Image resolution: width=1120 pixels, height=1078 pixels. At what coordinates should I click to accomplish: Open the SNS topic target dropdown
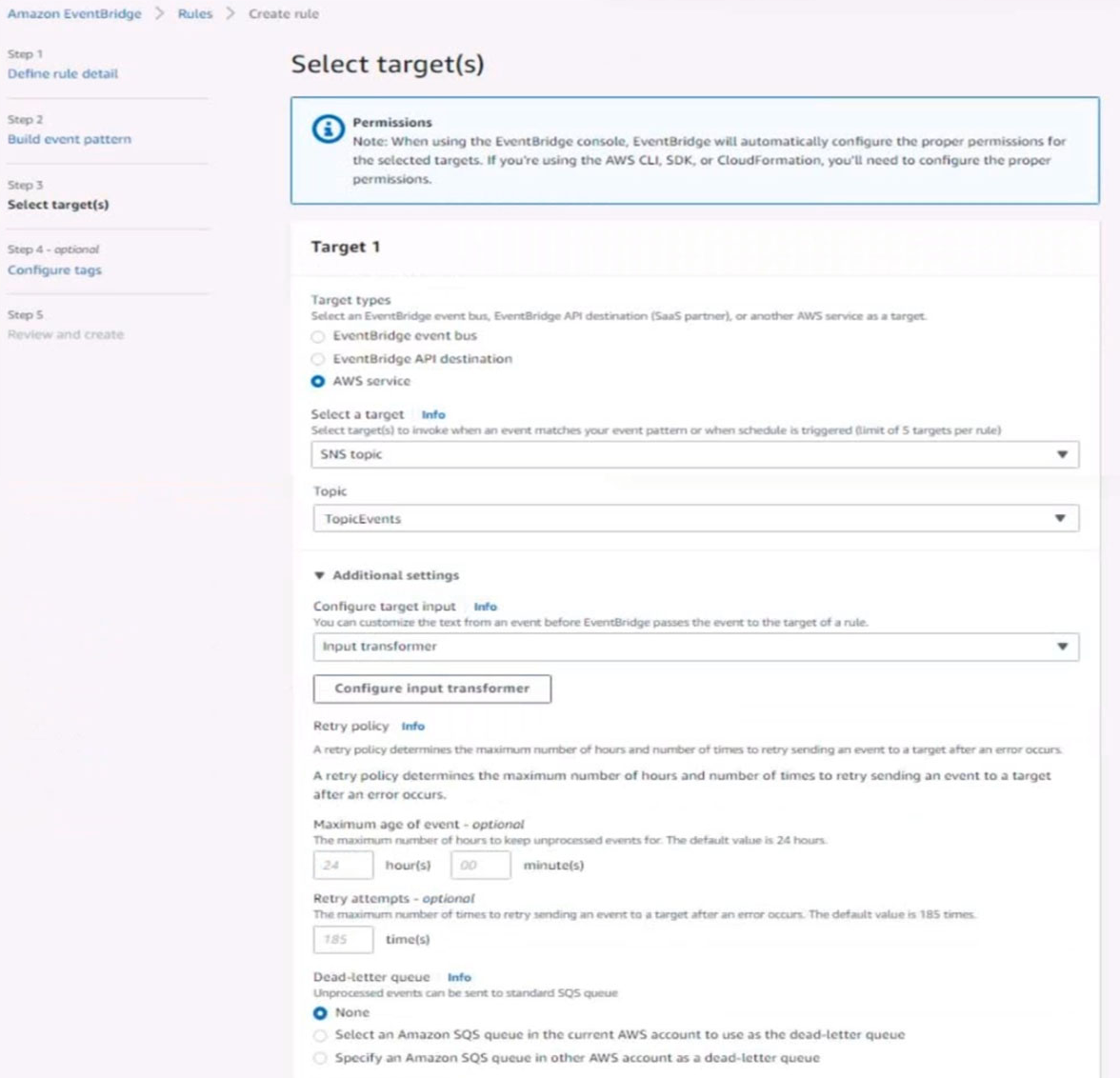tap(695, 454)
